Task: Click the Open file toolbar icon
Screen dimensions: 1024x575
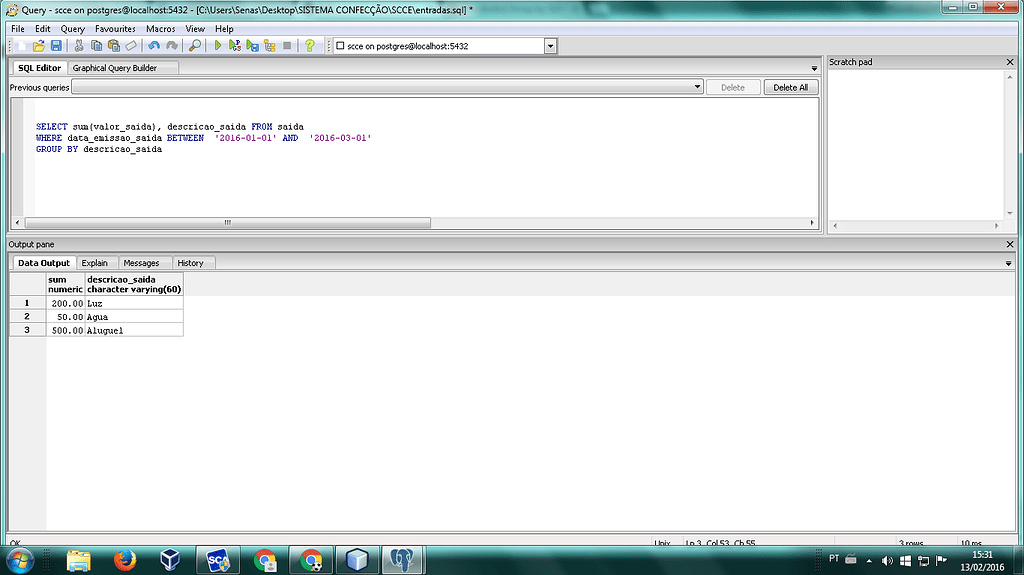Action: pos(39,46)
